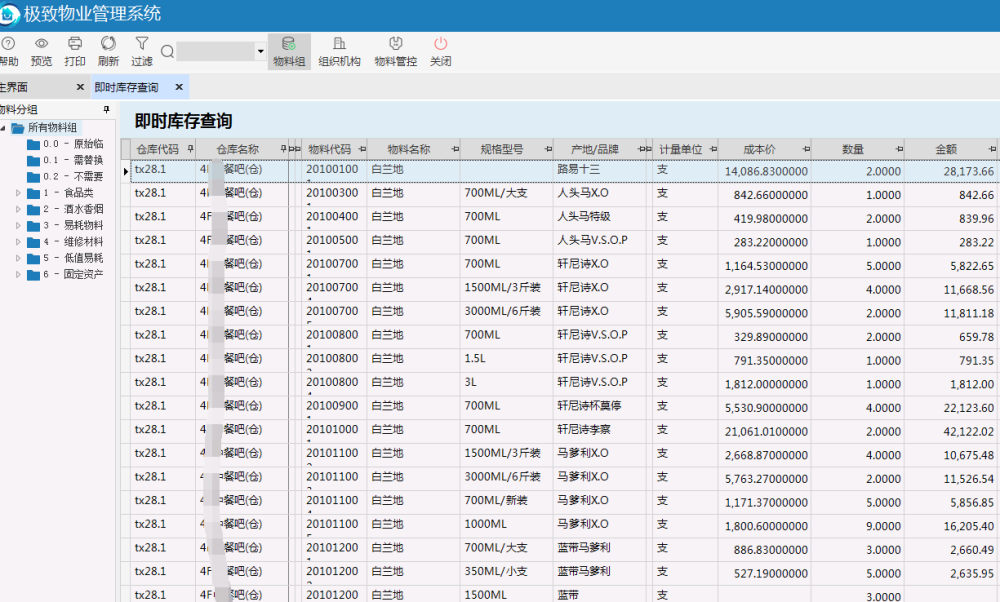Expand the 2 - 酒水香烟 node arrow
Screen dimensions: 1000x602
[x=18, y=209]
